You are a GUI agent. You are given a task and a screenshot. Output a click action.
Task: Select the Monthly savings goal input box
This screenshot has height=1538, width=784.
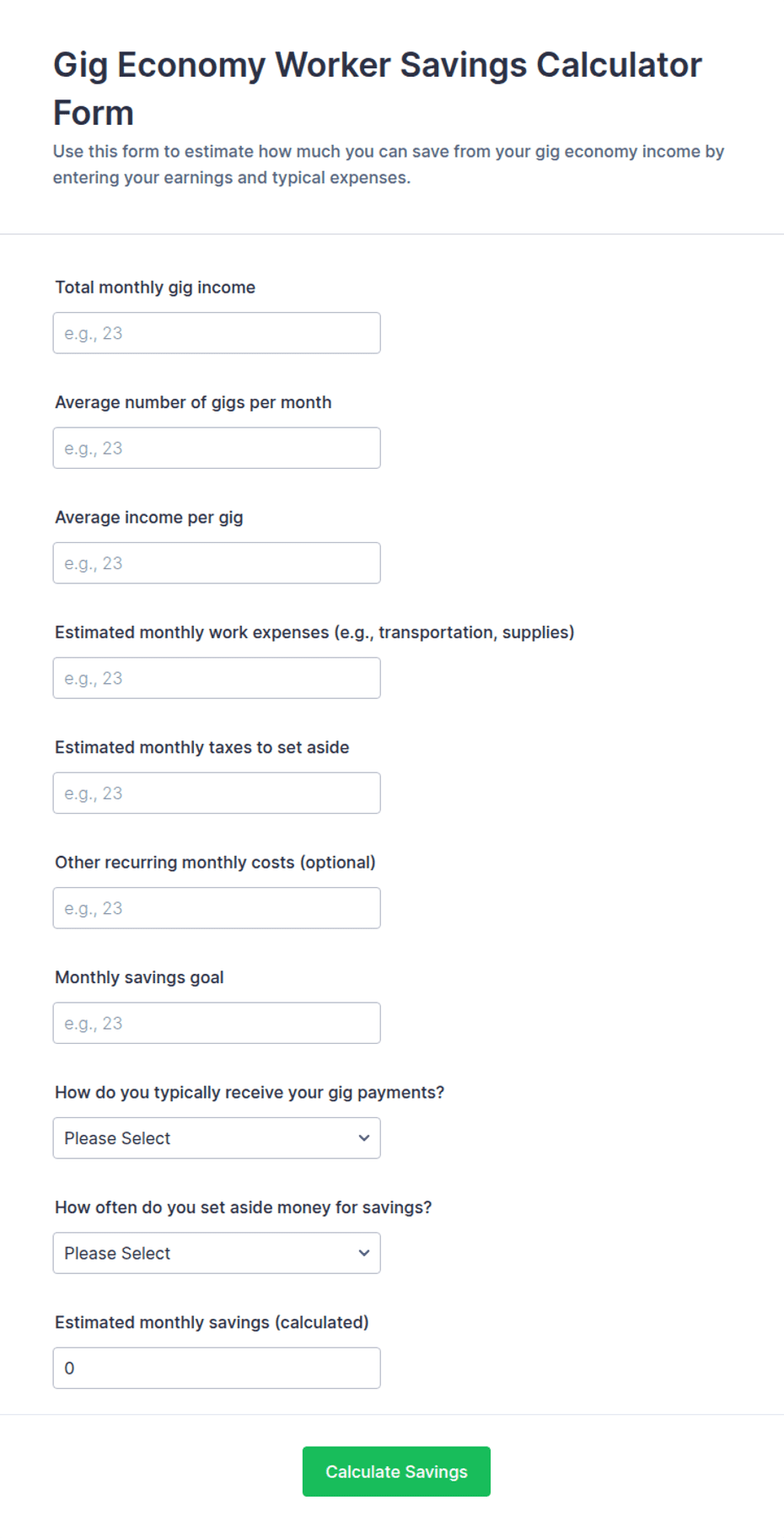(217, 1023)
